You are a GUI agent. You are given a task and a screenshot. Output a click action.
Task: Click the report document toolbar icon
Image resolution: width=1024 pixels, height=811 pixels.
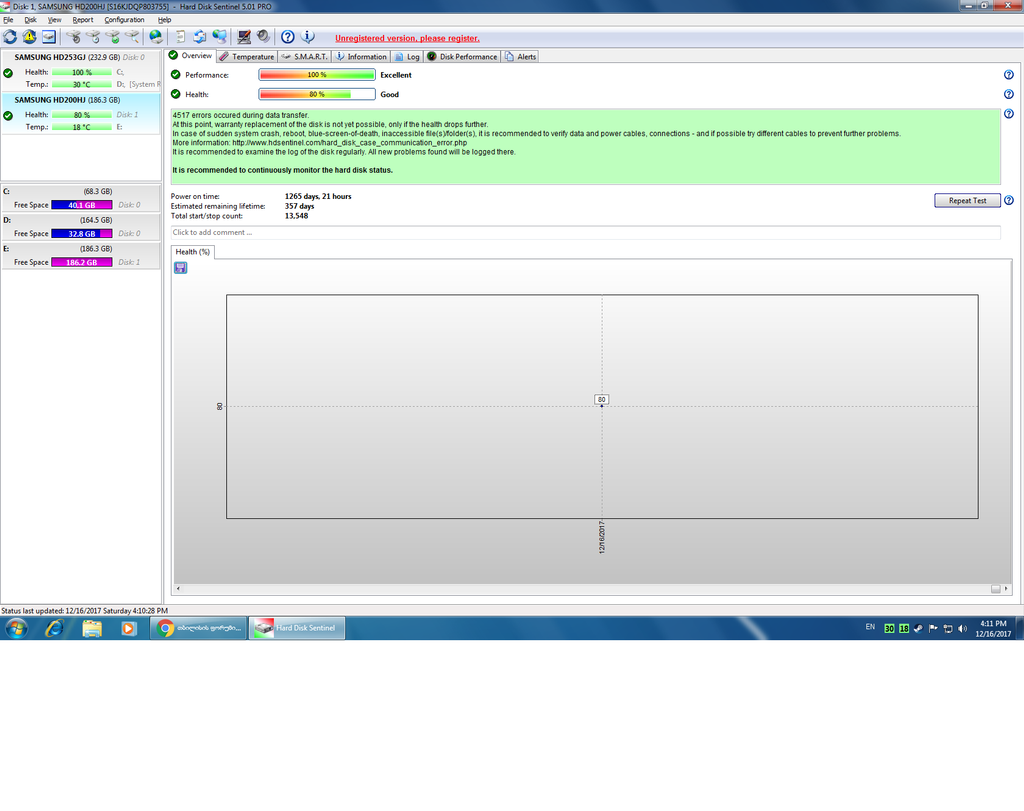pos(180,37)
